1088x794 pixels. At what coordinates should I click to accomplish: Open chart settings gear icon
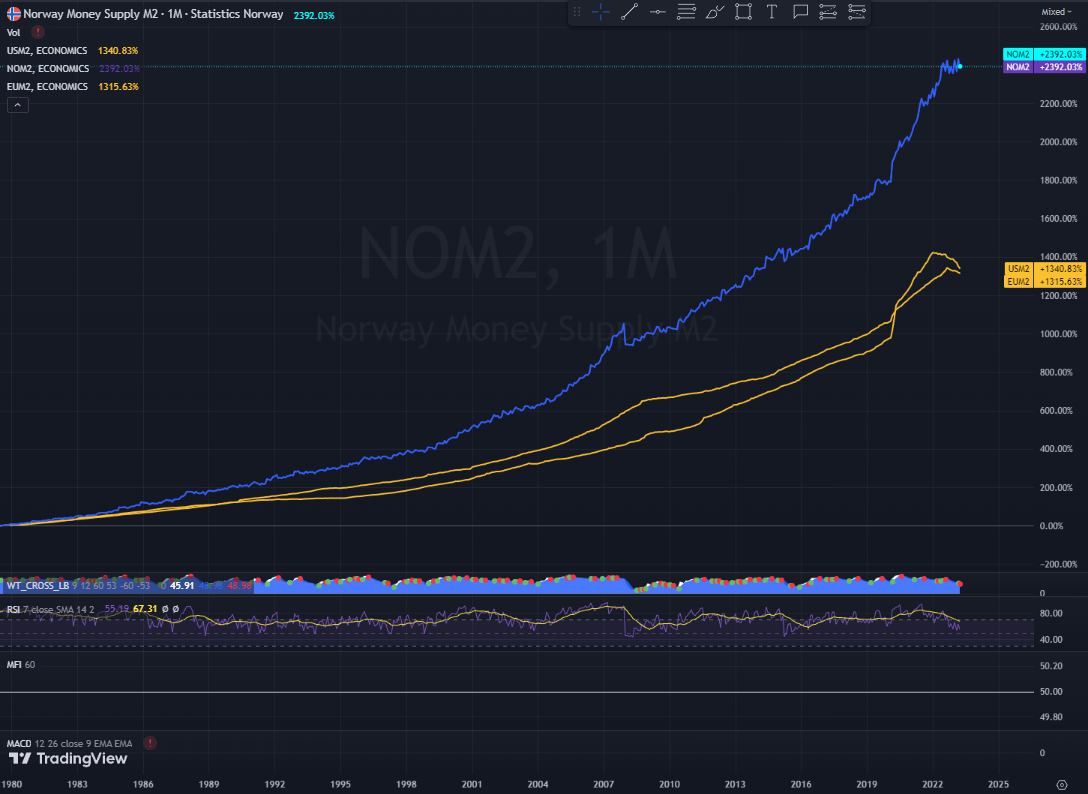1062,785
